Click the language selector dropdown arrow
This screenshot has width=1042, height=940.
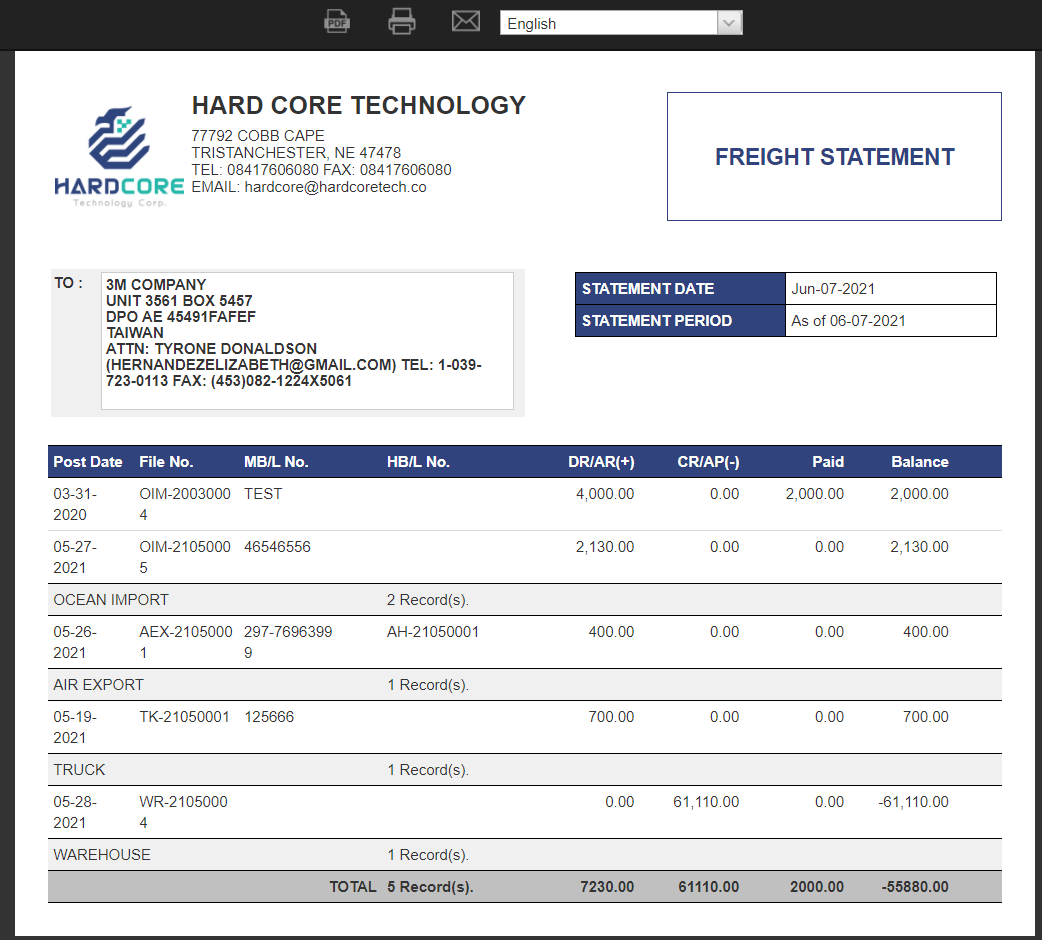pos(729,22)
